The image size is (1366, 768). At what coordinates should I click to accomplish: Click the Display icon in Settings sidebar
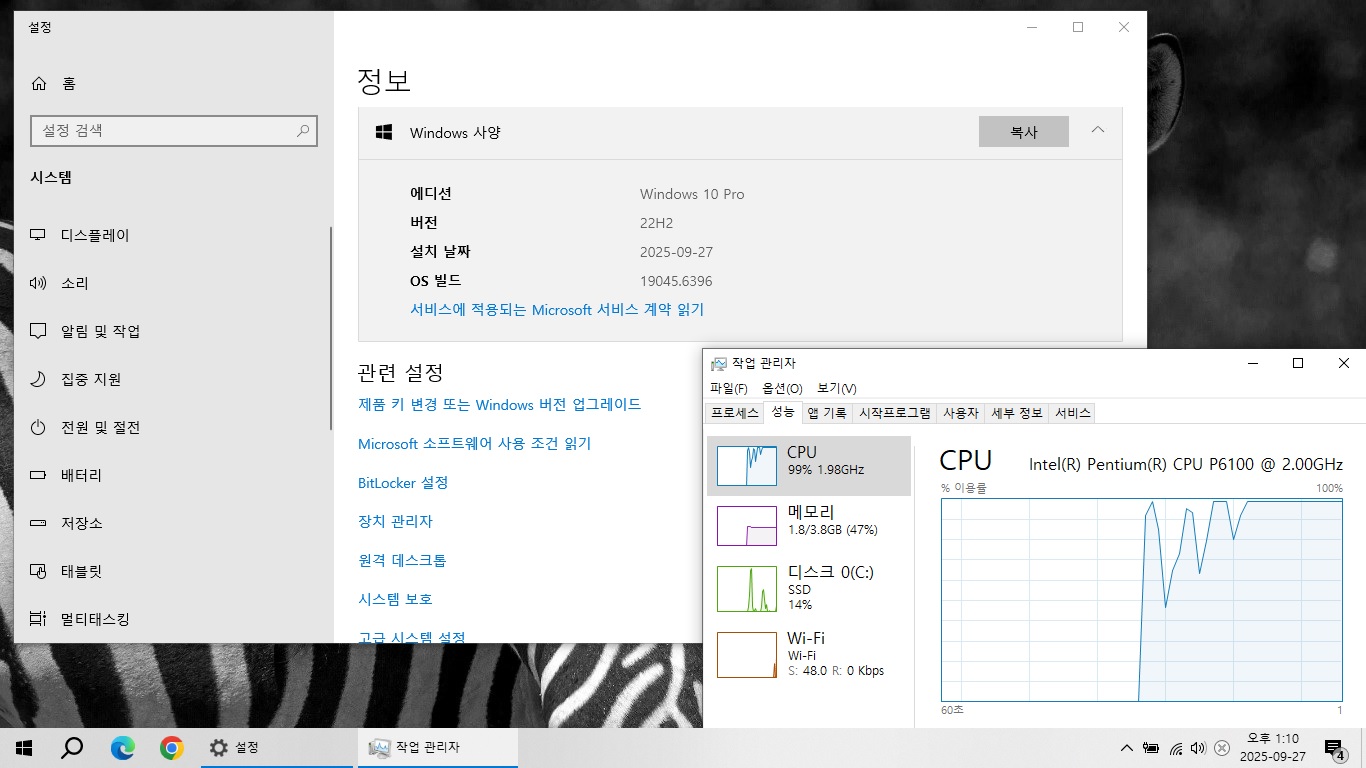39,235
